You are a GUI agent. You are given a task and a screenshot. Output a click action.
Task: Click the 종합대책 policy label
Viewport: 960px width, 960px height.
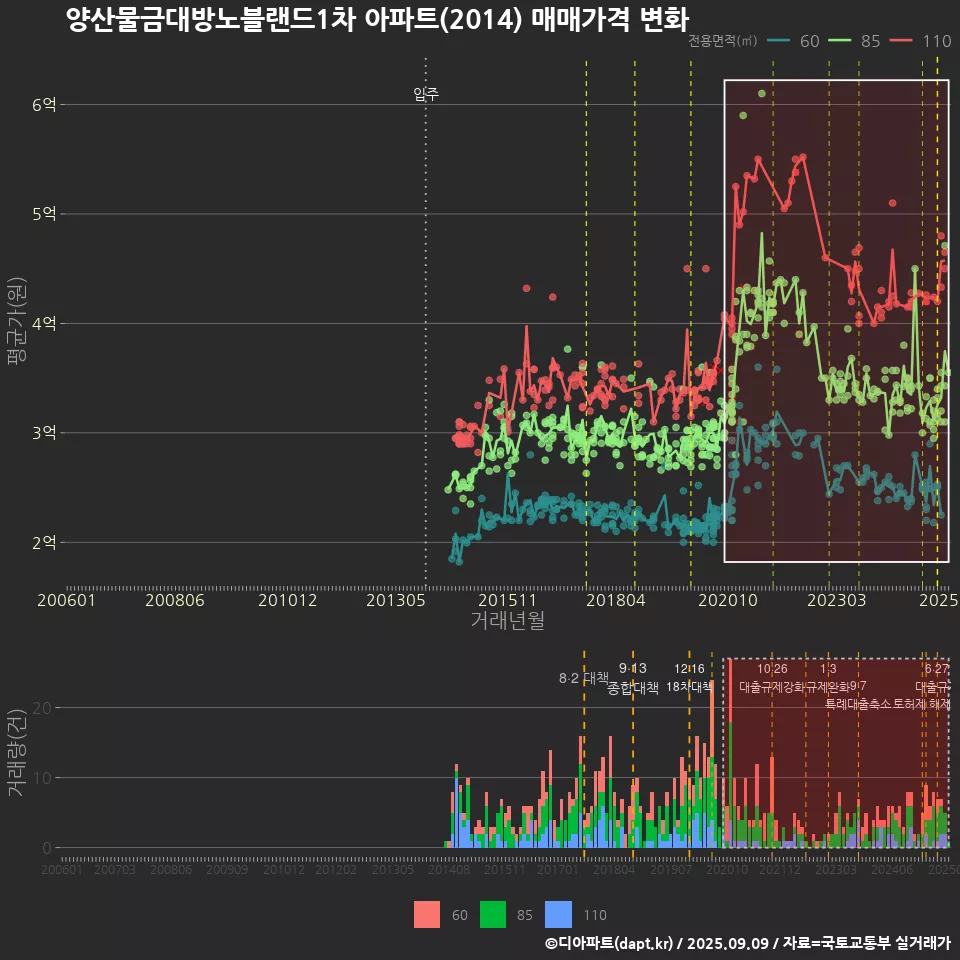[x=632, y=688]
